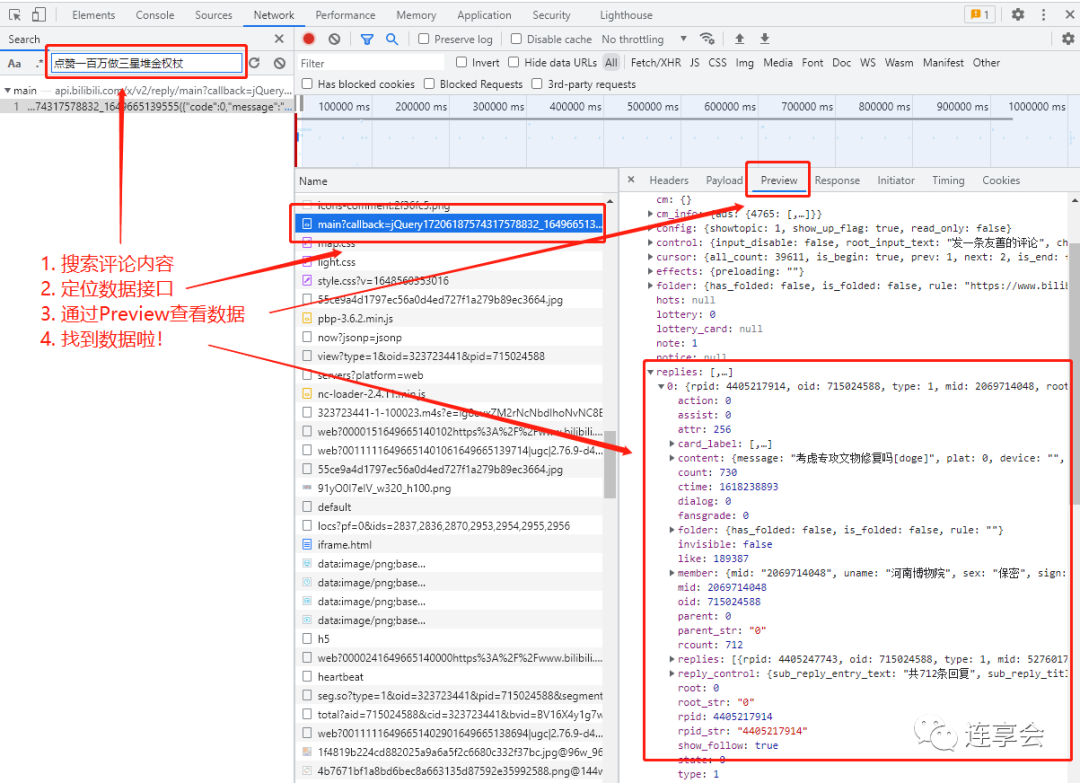Click the request list vertical scrollbar
The width and height of the screenshot is (1080, 783).
point(610,463)
